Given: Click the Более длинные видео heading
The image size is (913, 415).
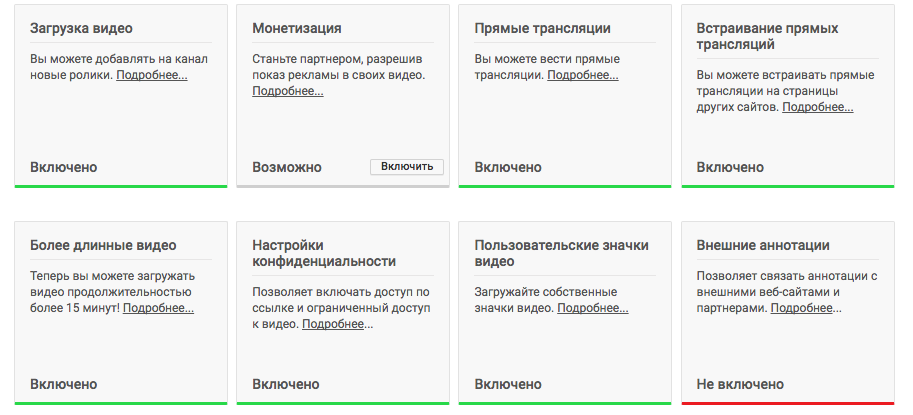Looking at the screenshot, I should tap(103, 245).
